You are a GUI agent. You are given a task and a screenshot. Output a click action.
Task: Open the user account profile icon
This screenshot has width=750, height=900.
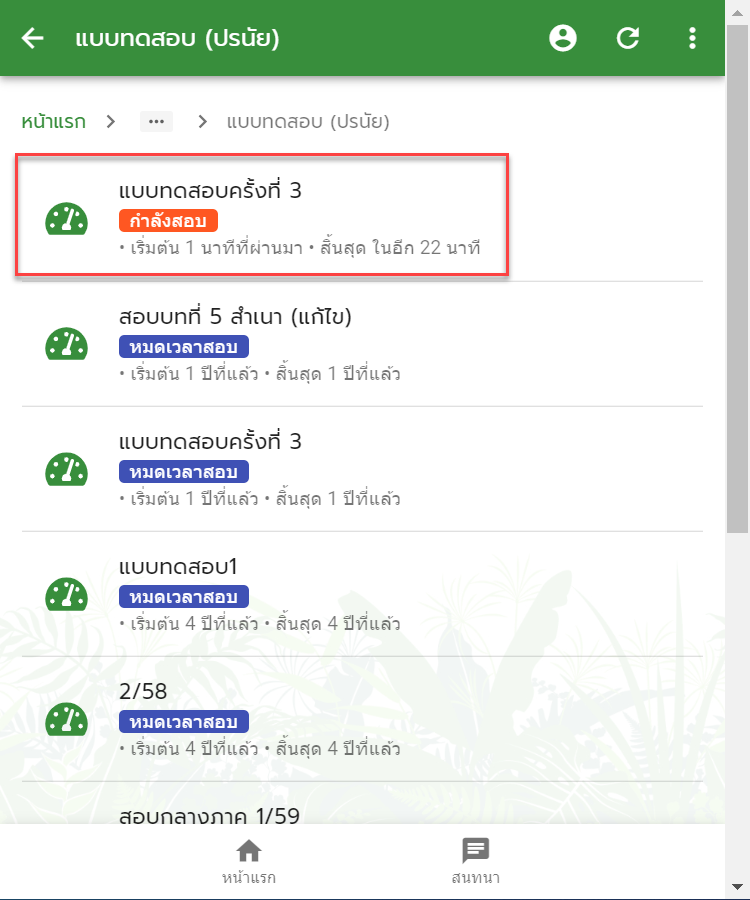[x=563, y=38]
